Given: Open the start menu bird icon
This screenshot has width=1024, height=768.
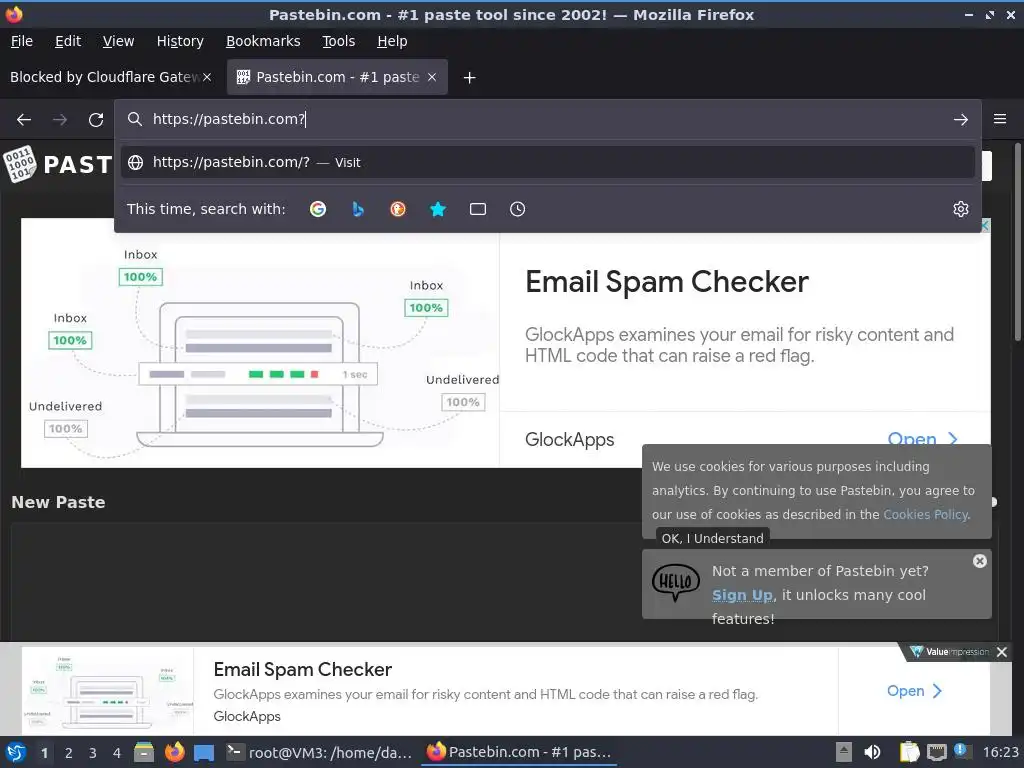Looking at the screenshot, I should pyautogui.click(x=16, y=752).
